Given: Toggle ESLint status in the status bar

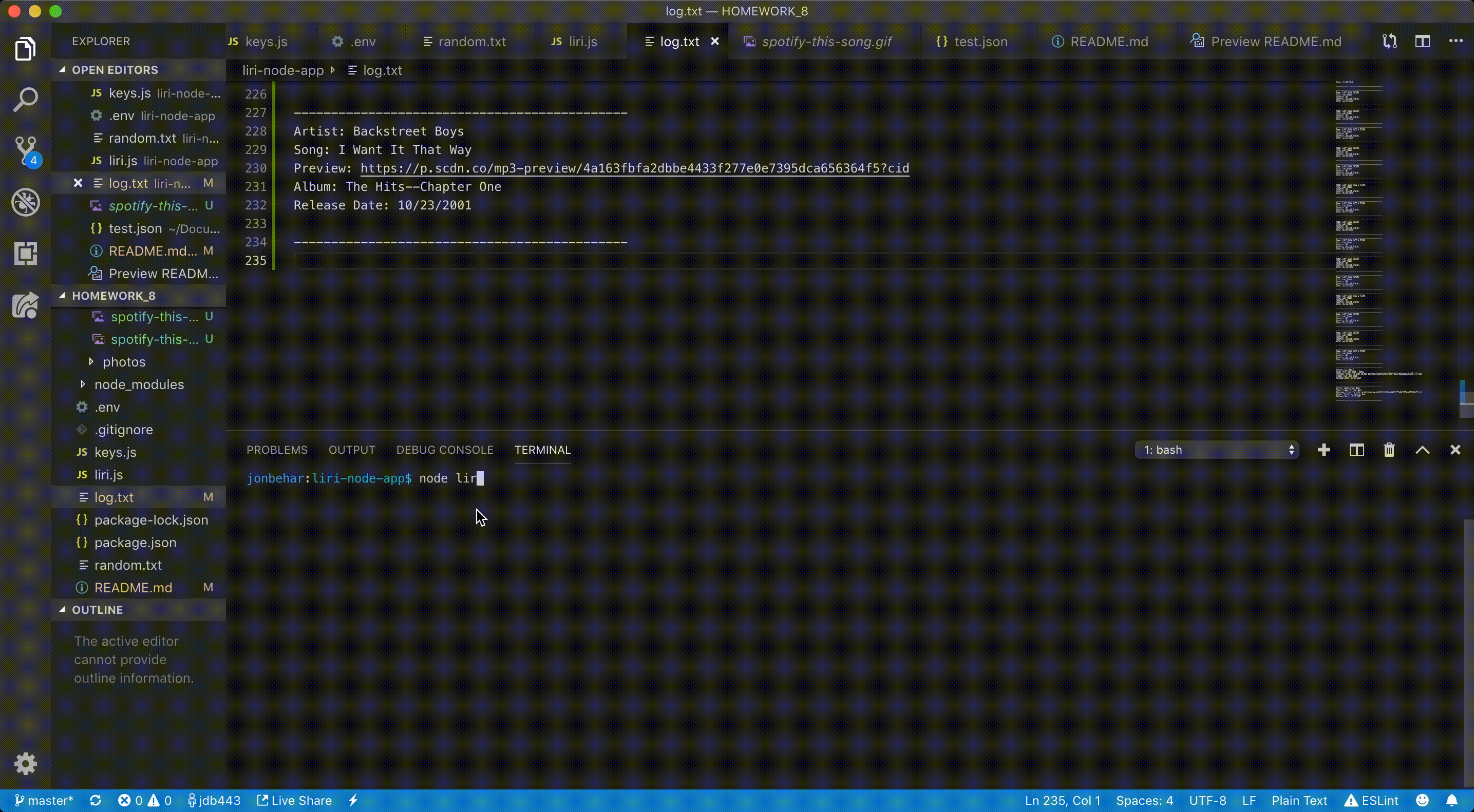Looking at the screenshot, I should coord(1372,801).
